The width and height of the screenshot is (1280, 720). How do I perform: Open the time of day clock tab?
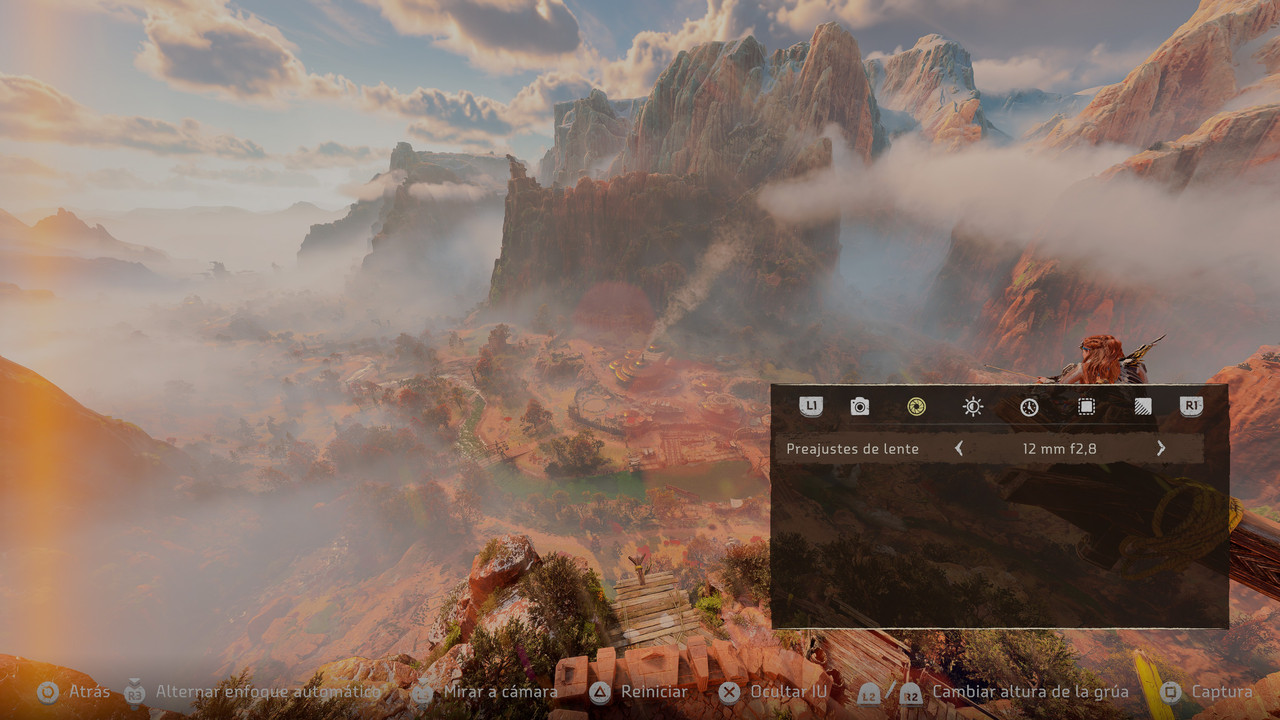tap(1029, 407)
